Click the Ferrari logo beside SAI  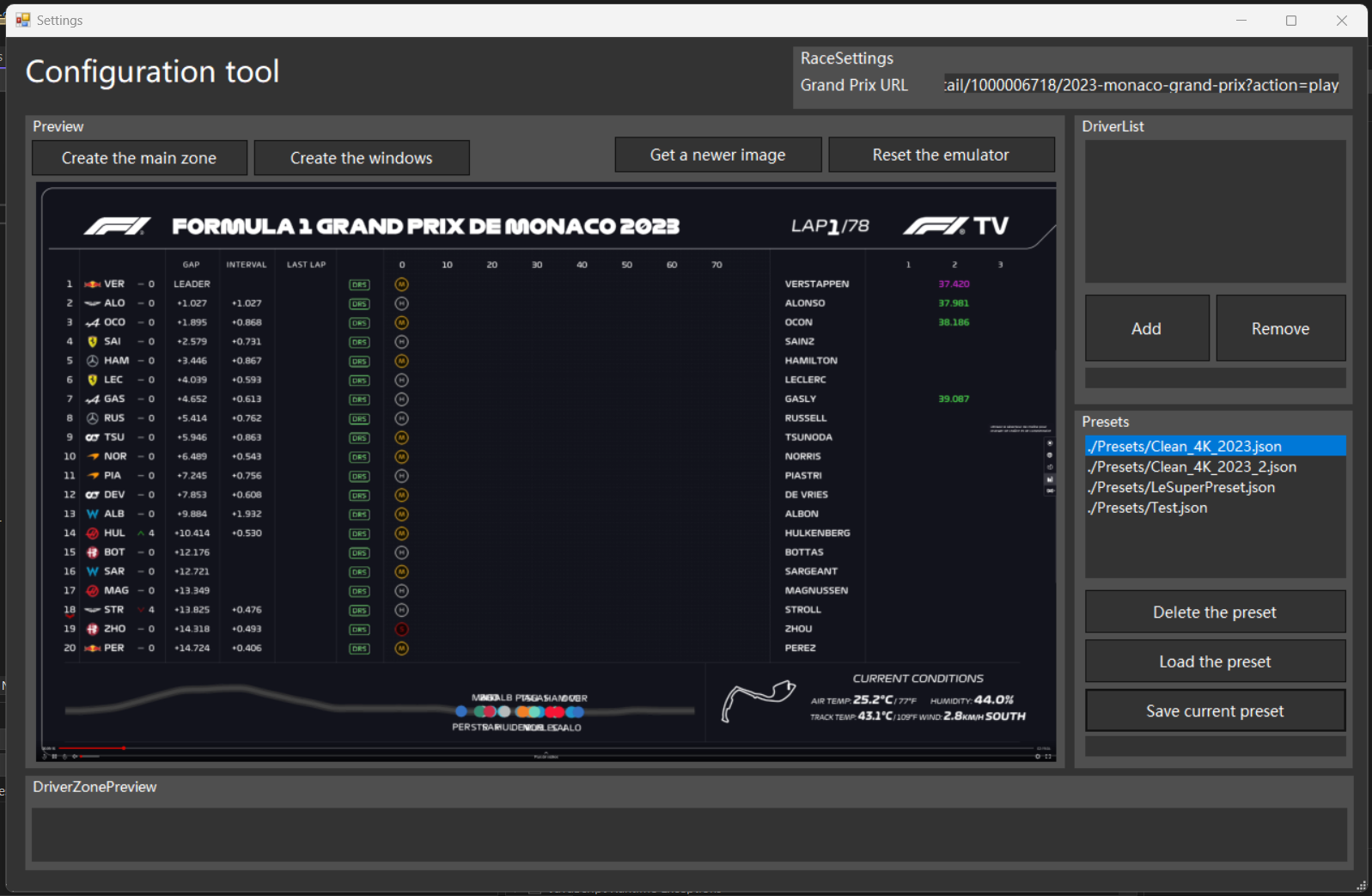tap(93, 342)
